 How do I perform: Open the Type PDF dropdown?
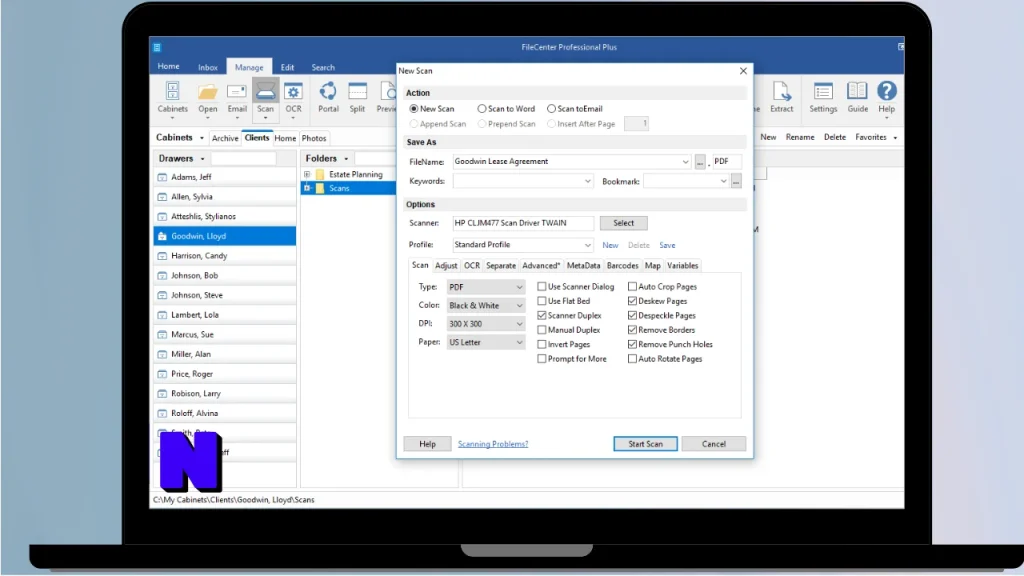pos(485,287)
